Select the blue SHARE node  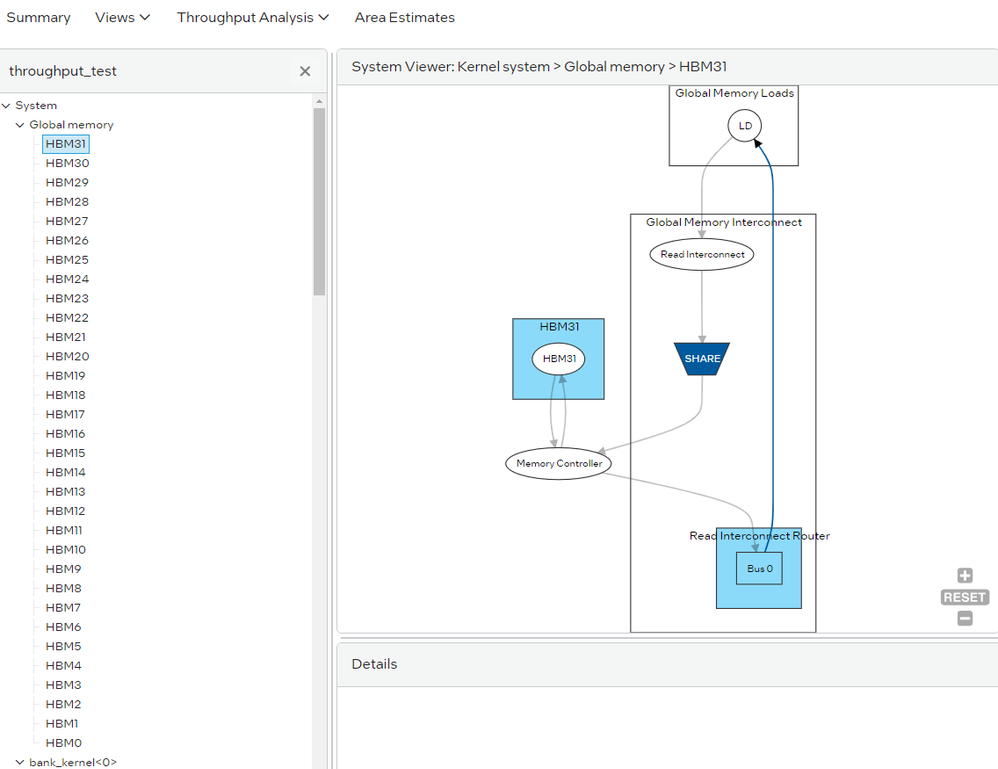tap(702, 359)
